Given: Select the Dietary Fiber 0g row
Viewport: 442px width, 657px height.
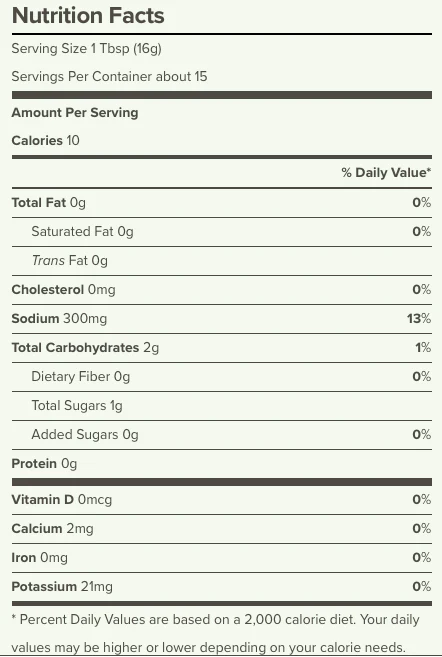Looking at the screenshot, I should point(222,377).
